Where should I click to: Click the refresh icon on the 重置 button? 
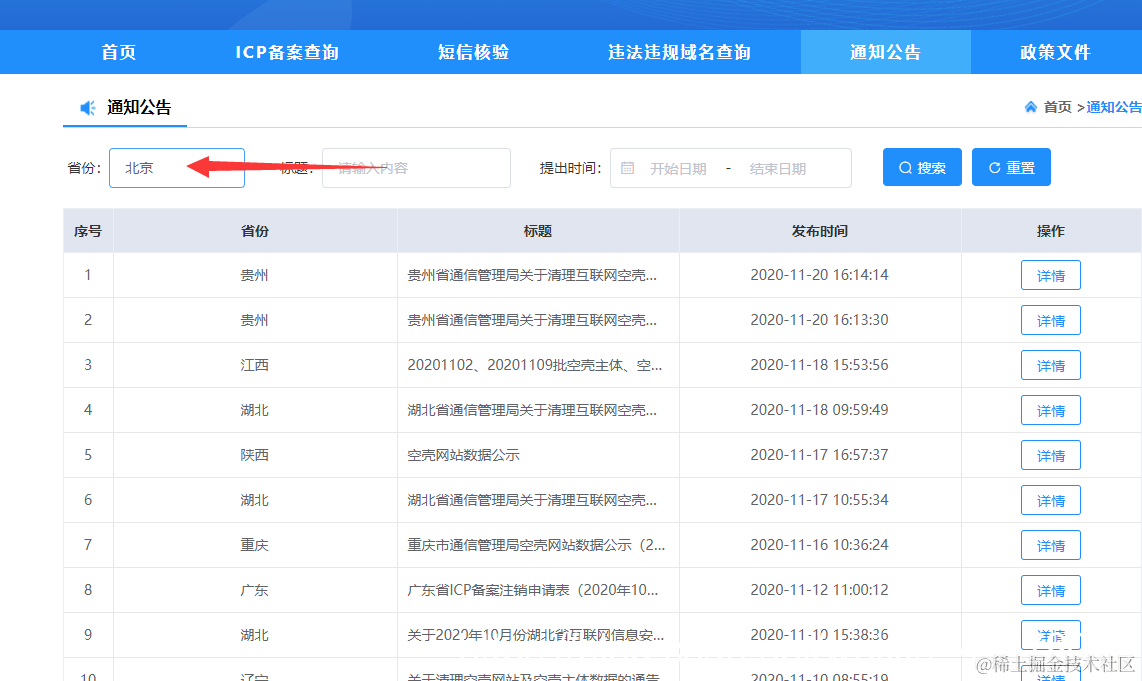click(995, 167)
